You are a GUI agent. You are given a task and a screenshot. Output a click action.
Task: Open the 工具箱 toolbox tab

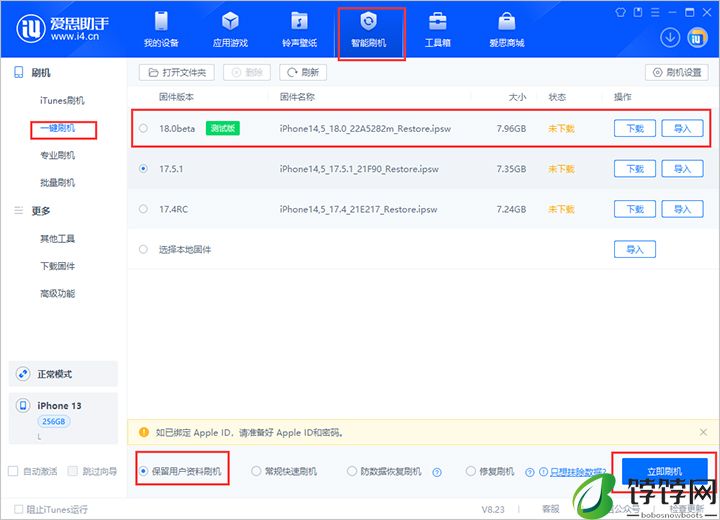438,30
